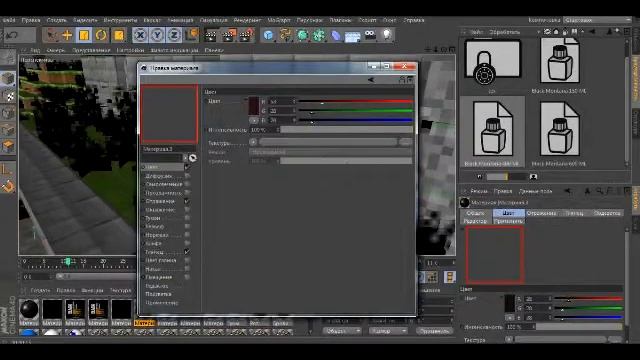Click the back arrow in material editor header
This screenshot has width=640, height=360.
(371, 80)
